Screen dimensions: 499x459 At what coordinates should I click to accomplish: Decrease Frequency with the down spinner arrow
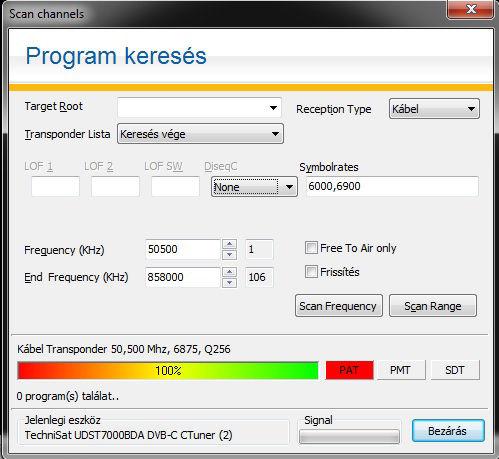pyautogui.click(x=229, y=255)
